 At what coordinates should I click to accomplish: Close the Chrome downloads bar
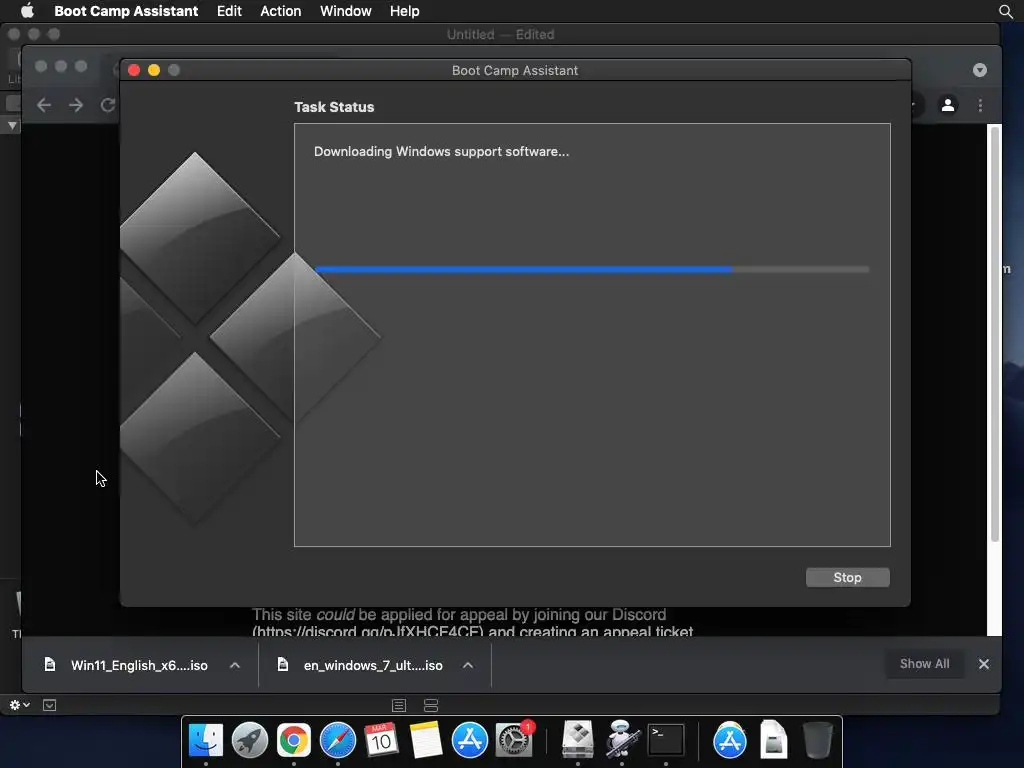[984, 664]
